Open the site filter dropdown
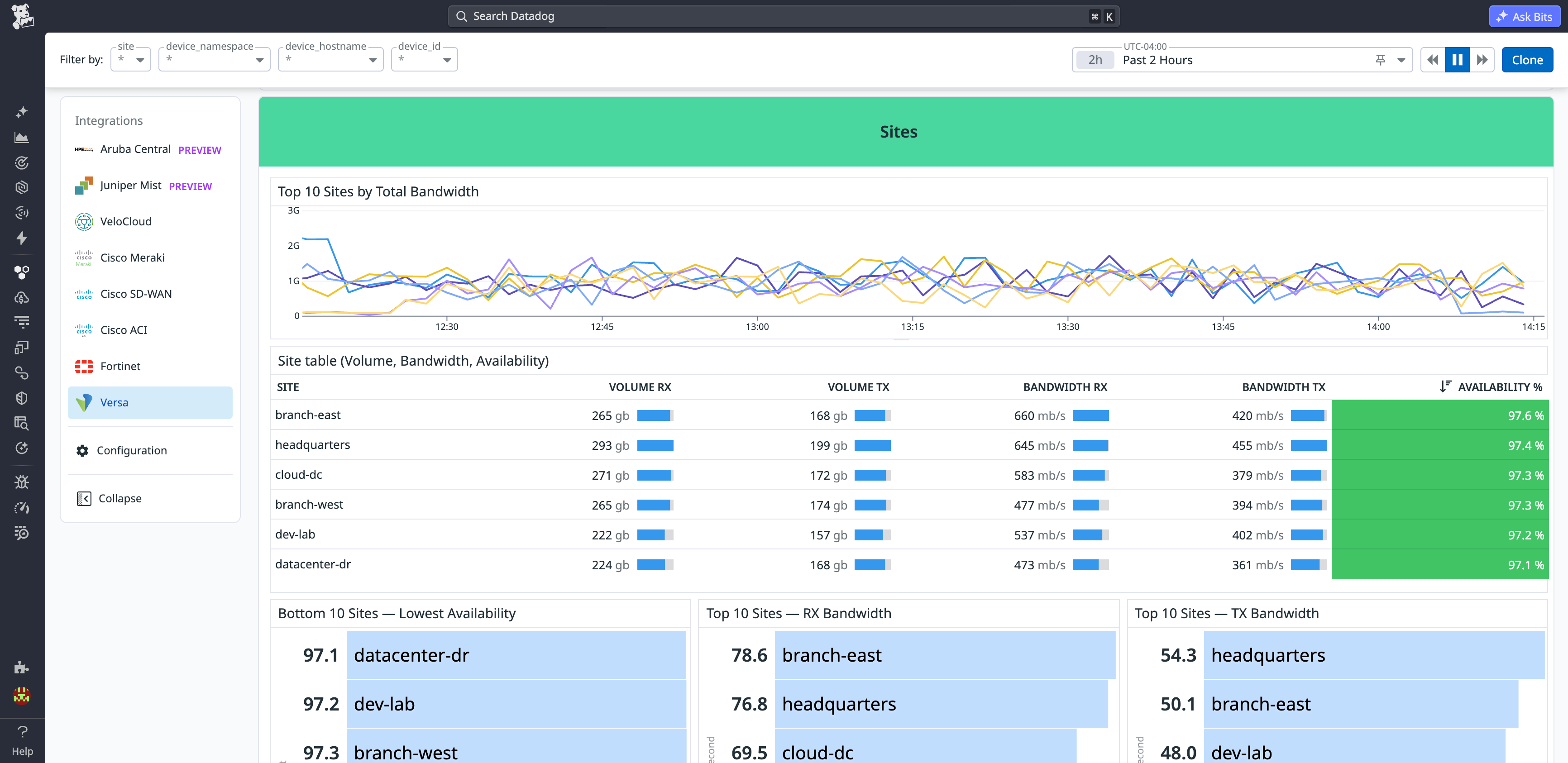The width and height of the screenshot is (1568, 763). coord(131,59)
